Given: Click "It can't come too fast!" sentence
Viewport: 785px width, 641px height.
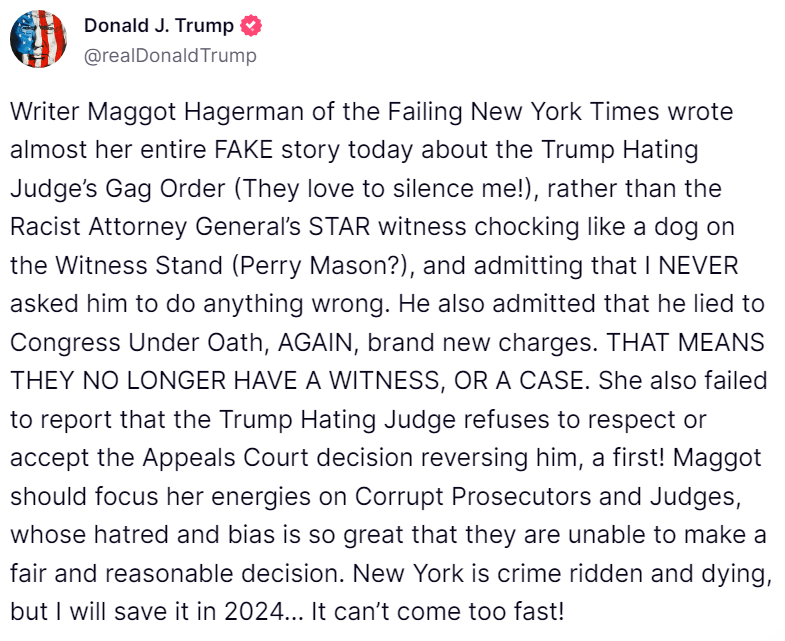Looking at the screenshot, I should tap(439, 609).
